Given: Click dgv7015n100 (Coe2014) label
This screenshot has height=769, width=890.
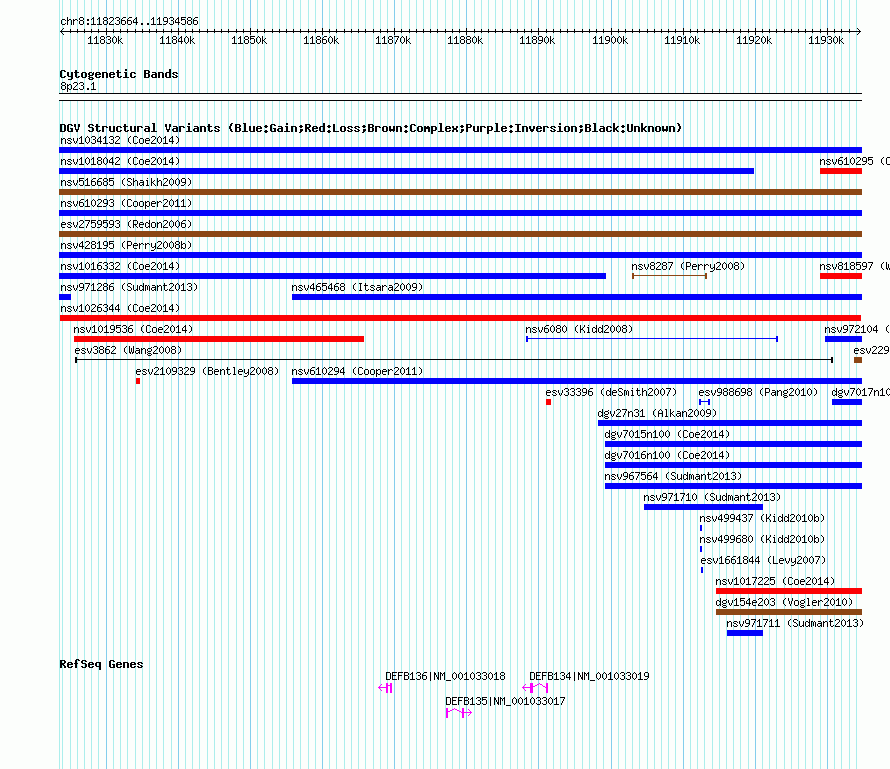Looking at the screenshot, I should tap(667, 434).
